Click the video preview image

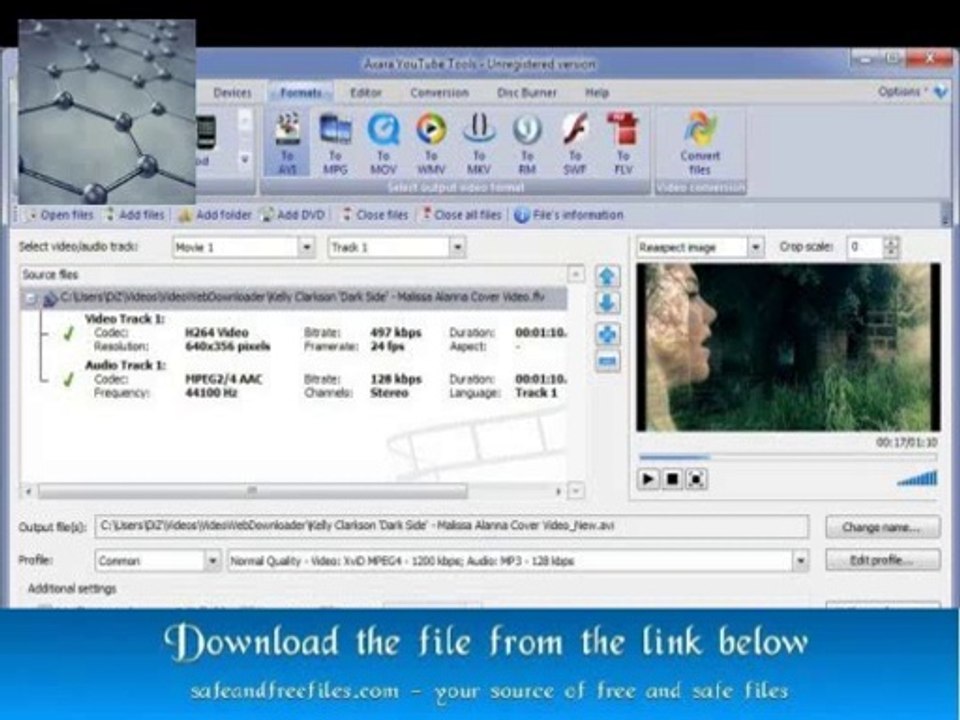(x=788, y=347)
